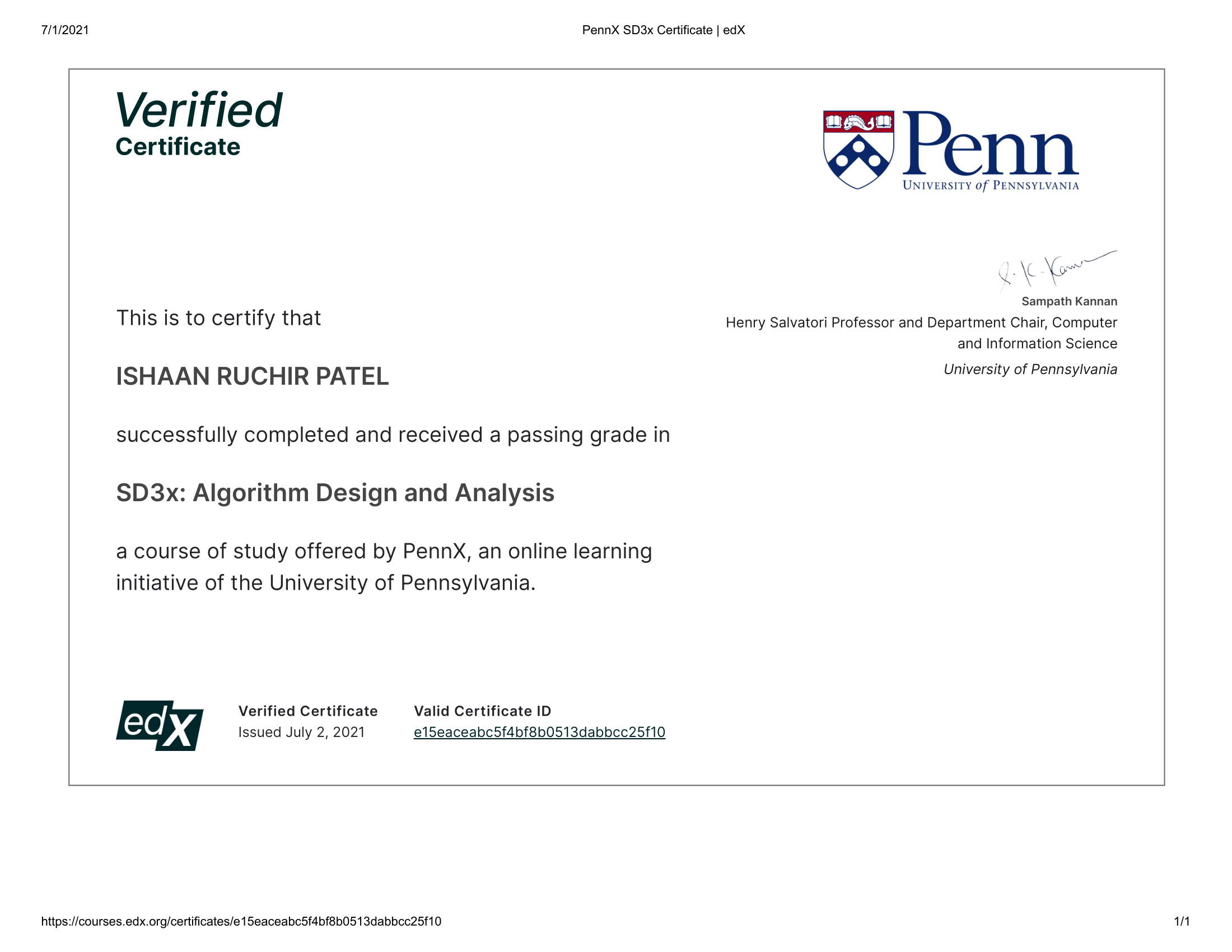Click the edX logo
Viewport: 1232px width, 952px height.
(x=160, y=726)
